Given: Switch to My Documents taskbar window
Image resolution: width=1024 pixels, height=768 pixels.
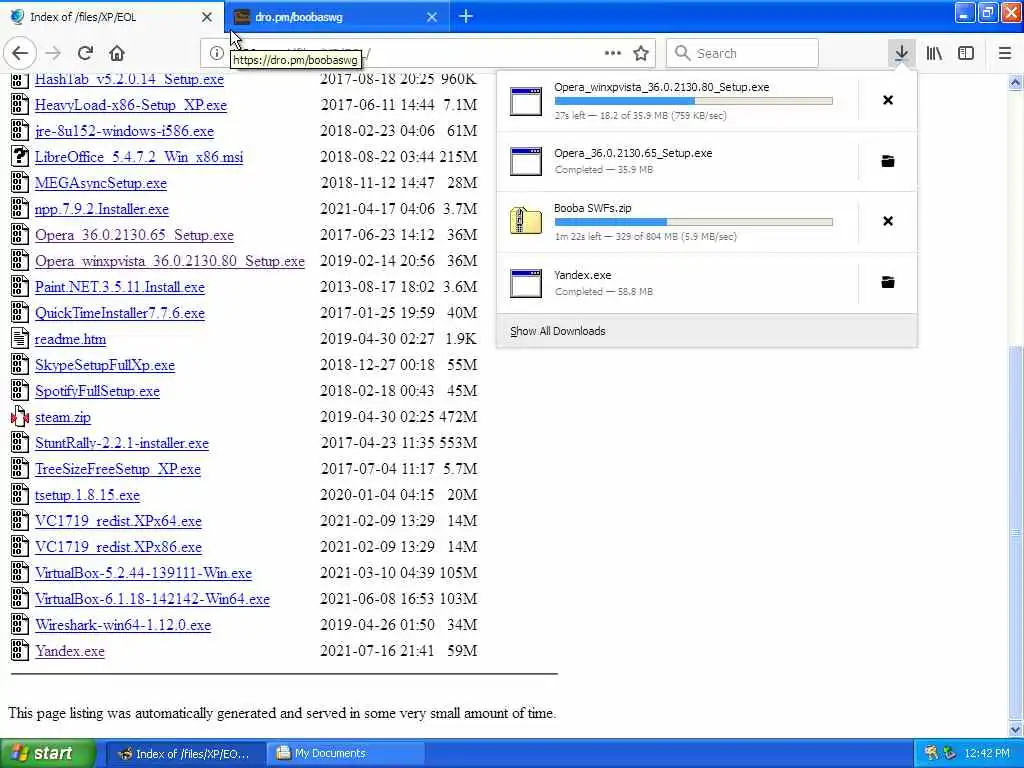Looking at the screenshot, I should [x=345, y=753].
